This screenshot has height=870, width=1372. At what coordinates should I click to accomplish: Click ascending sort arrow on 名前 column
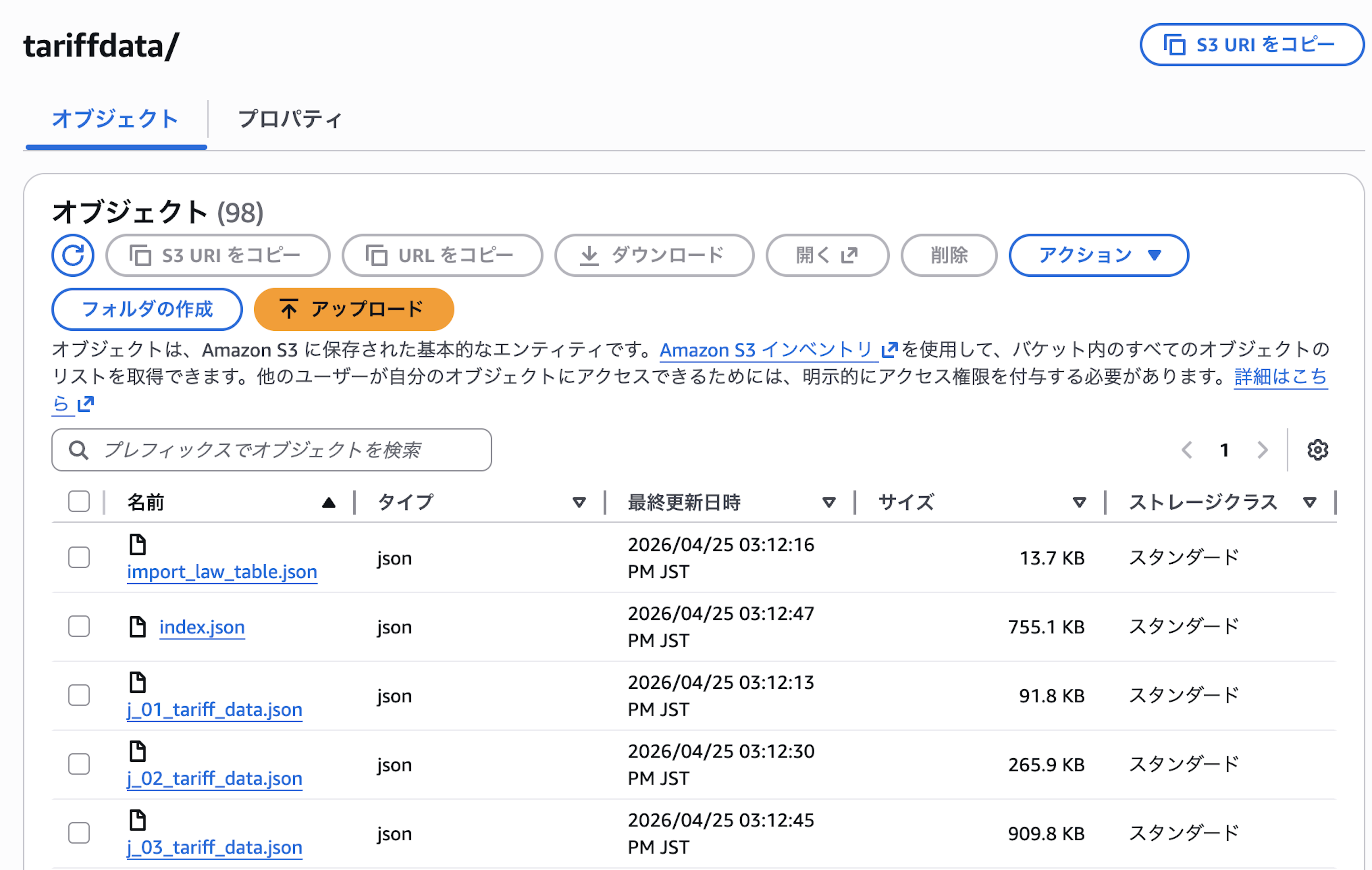[328, 503]
